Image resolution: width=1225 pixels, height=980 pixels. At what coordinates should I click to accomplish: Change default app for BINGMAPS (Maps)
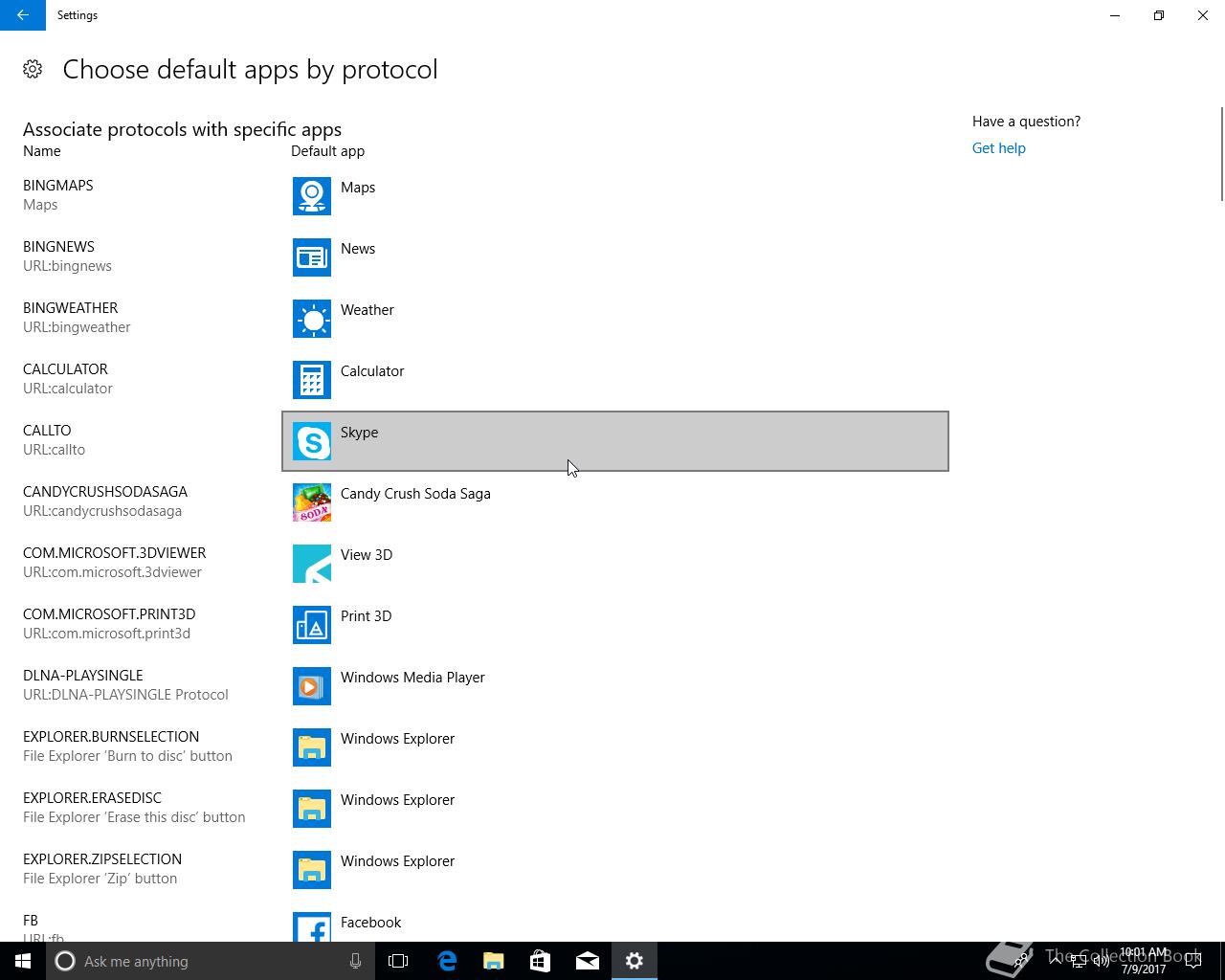[x=615, y=196]
